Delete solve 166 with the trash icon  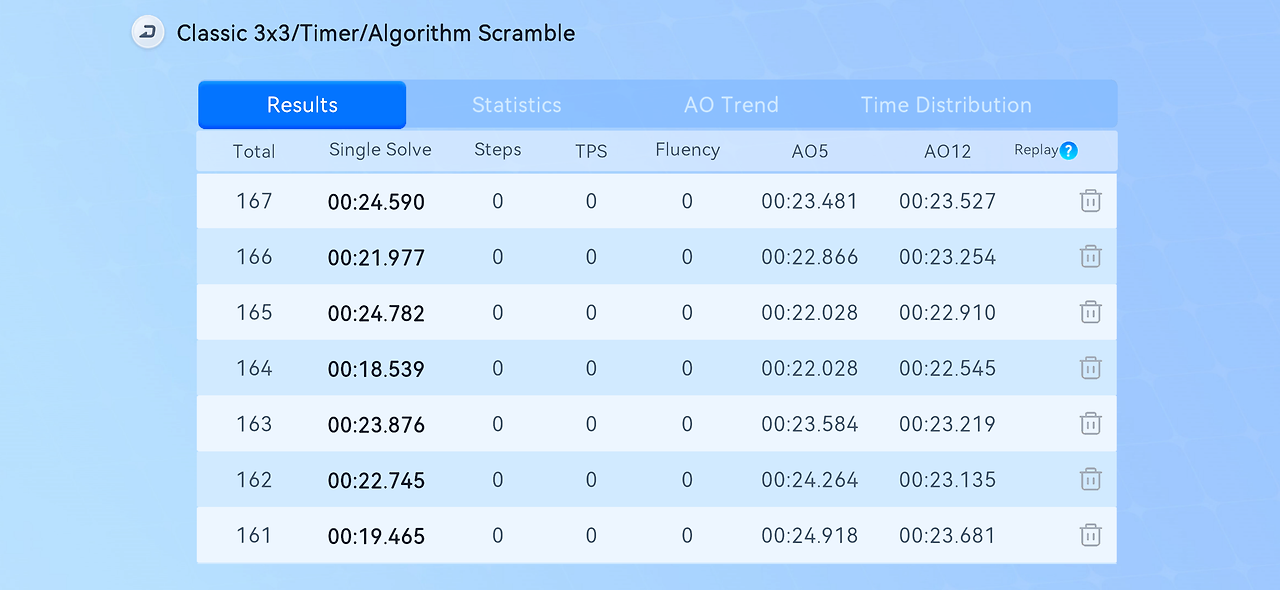1090,257
